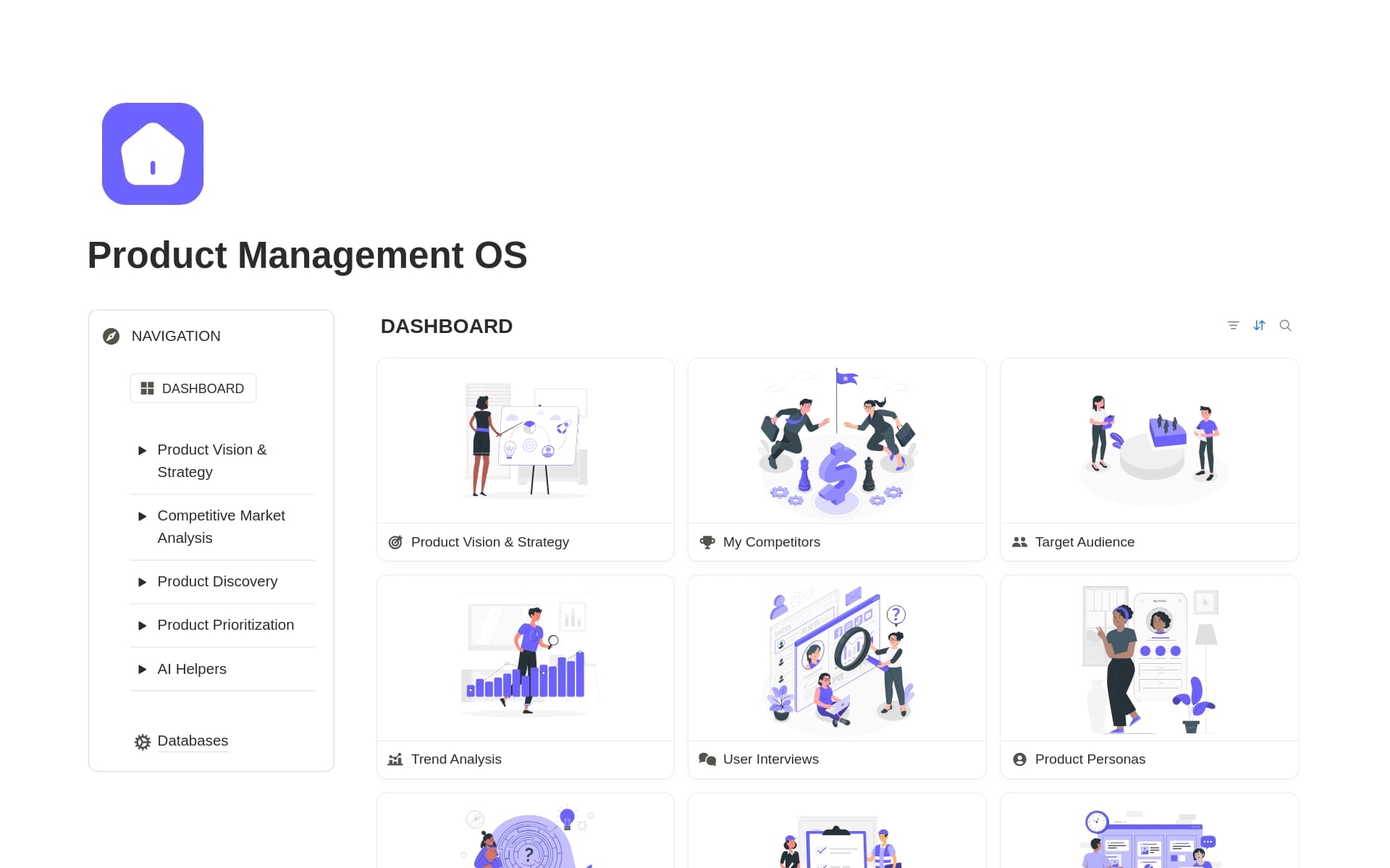Open the dashboard search icon
Viewport: 1390px width, 868px height.
point(1285,326)
